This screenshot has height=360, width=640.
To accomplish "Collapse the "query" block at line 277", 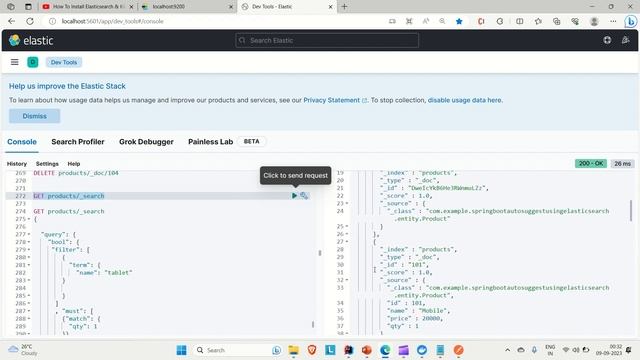I will [29, 234].
